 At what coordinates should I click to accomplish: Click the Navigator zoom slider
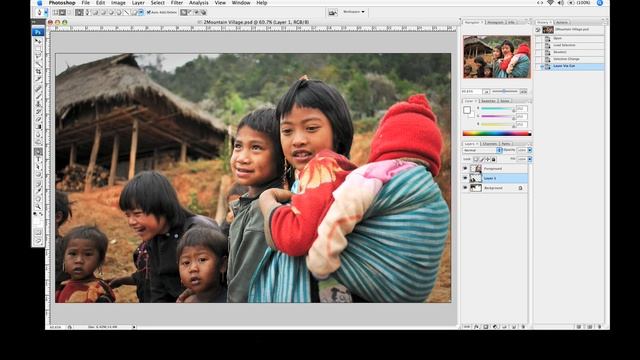tap(504, 91)
